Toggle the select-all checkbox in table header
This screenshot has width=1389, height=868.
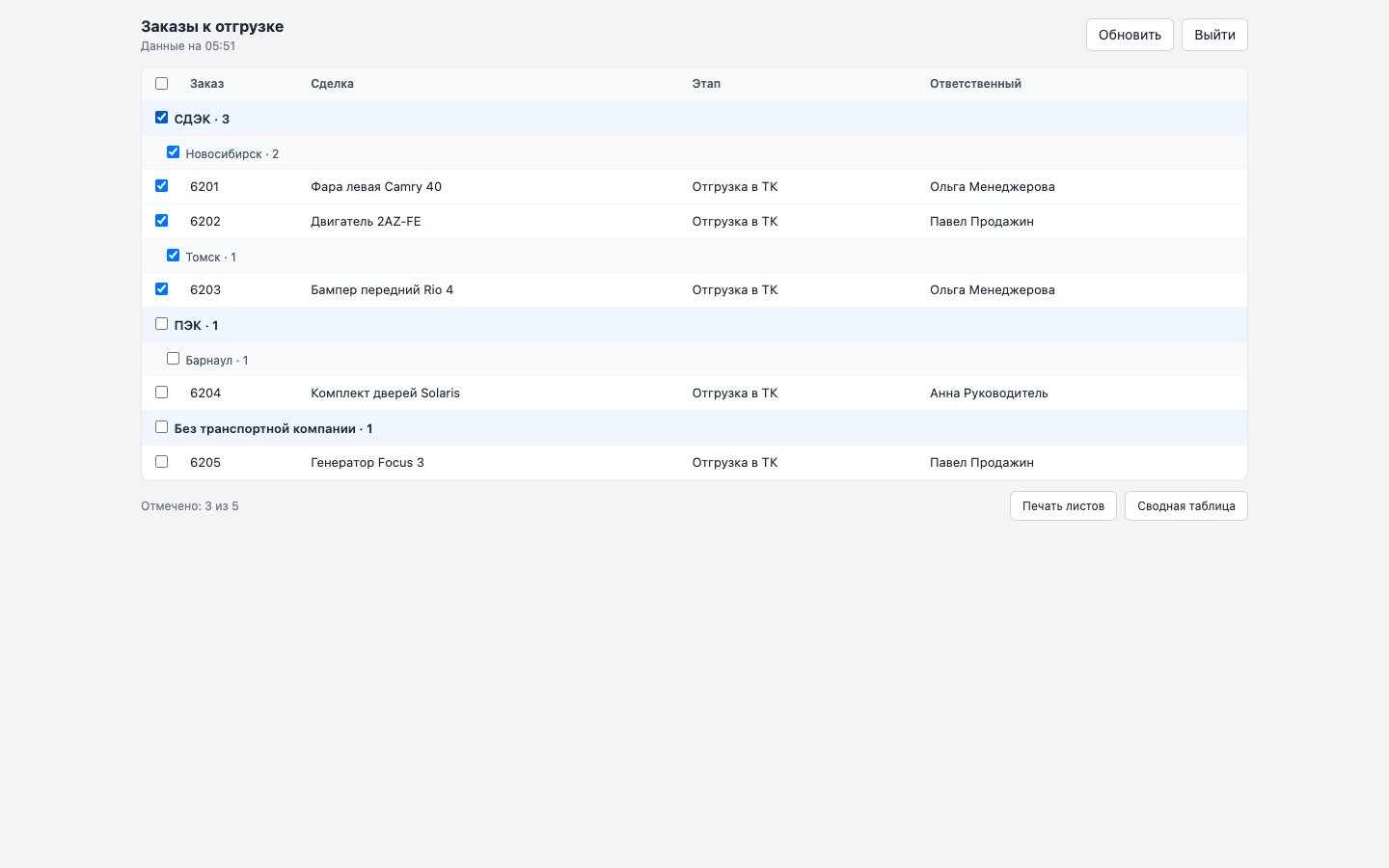coord(161,84)
